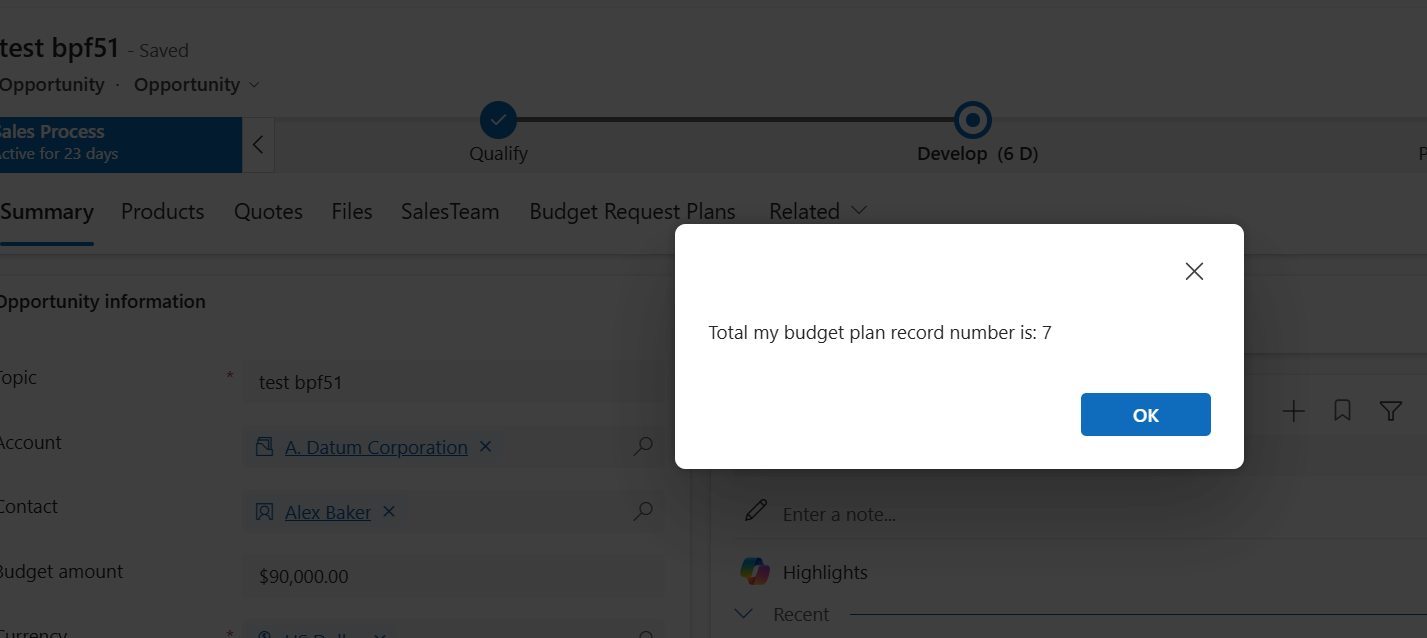Add a new timeline record plus icon
The width and height of the screenshot is (1427, 638).
click(x=1294, y=411)
